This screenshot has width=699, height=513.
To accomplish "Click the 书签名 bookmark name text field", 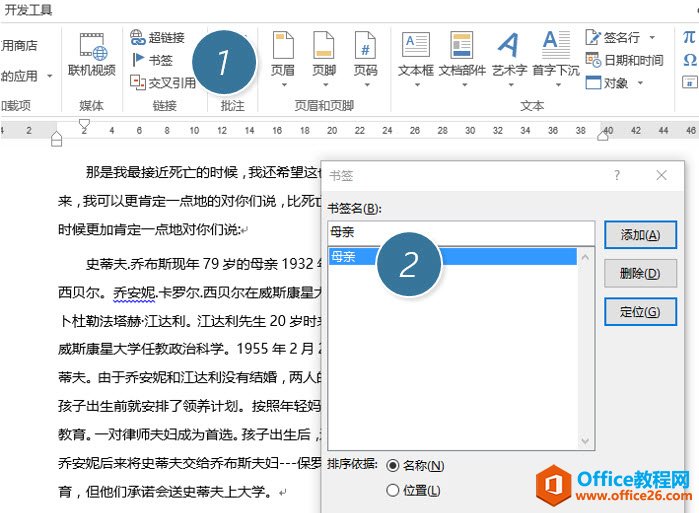I will [x=460, y=231].
